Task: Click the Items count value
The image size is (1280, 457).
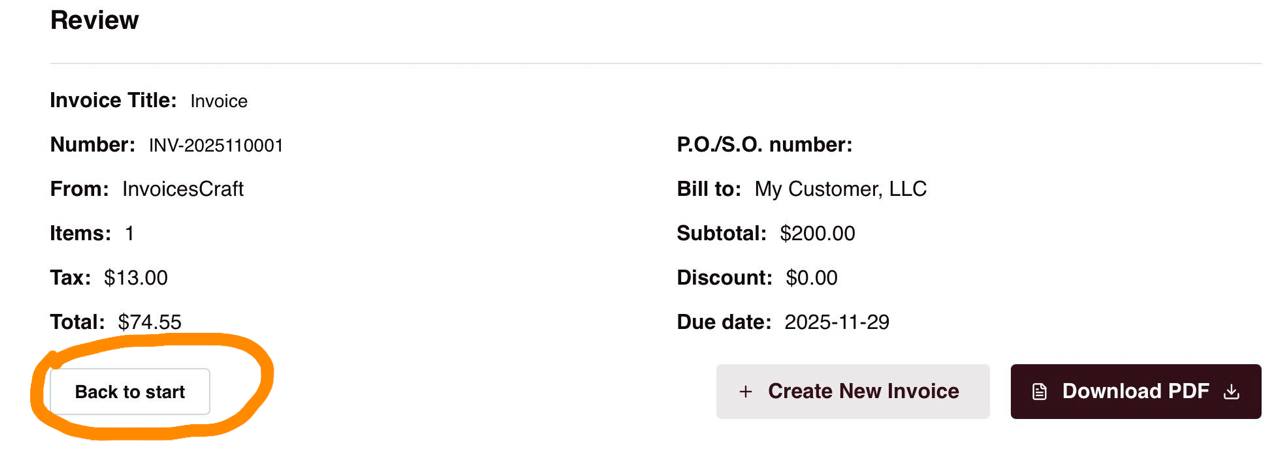Action: (x=129, y=234)
